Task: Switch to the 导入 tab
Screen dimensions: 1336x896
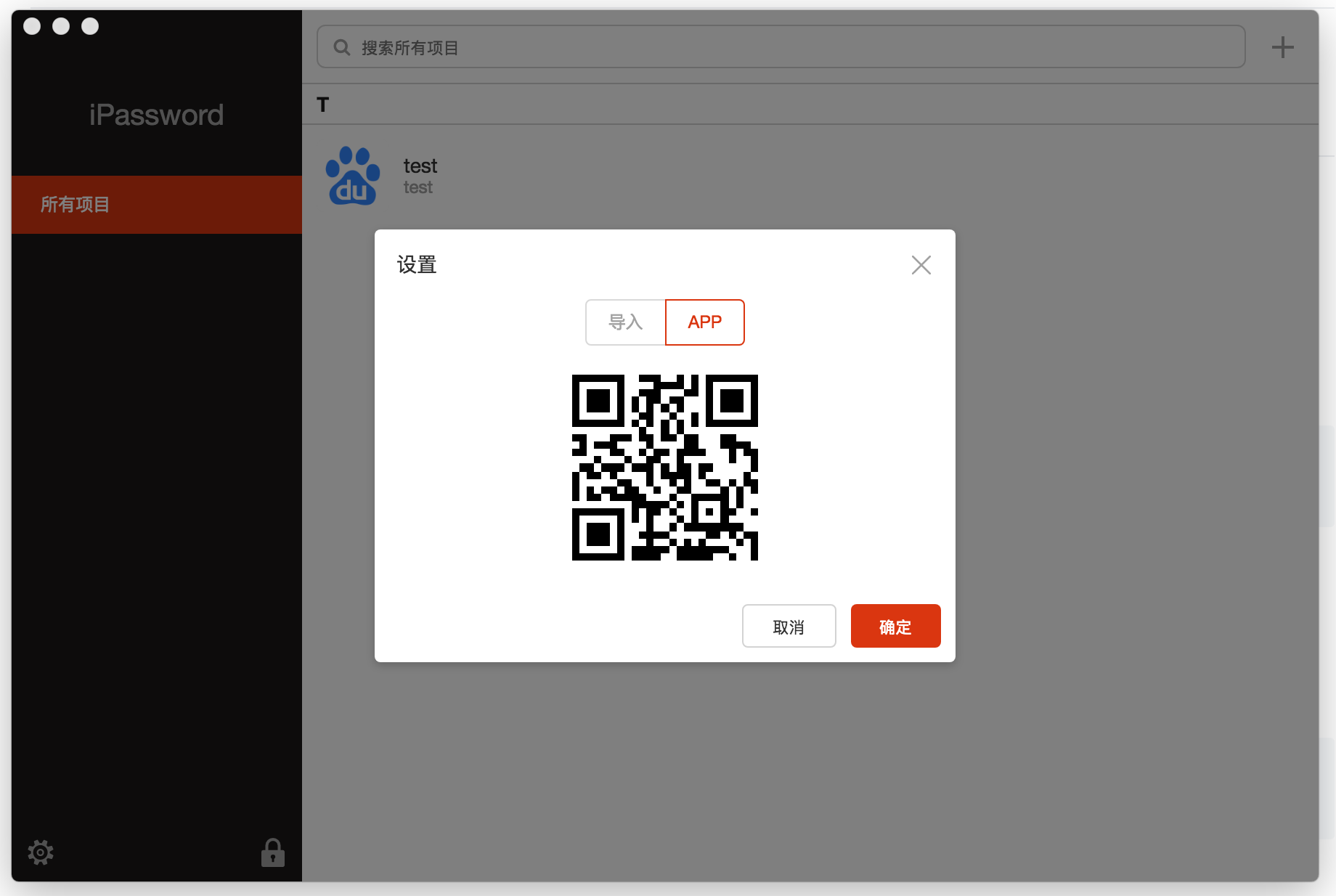Action: (625, 322)
